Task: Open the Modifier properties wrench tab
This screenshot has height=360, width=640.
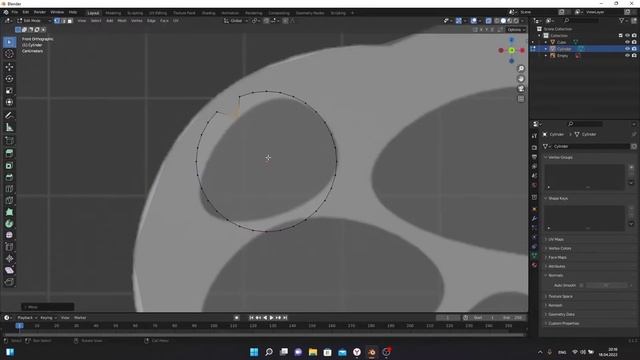Action: pyautogui.click(x=534, y=219)
